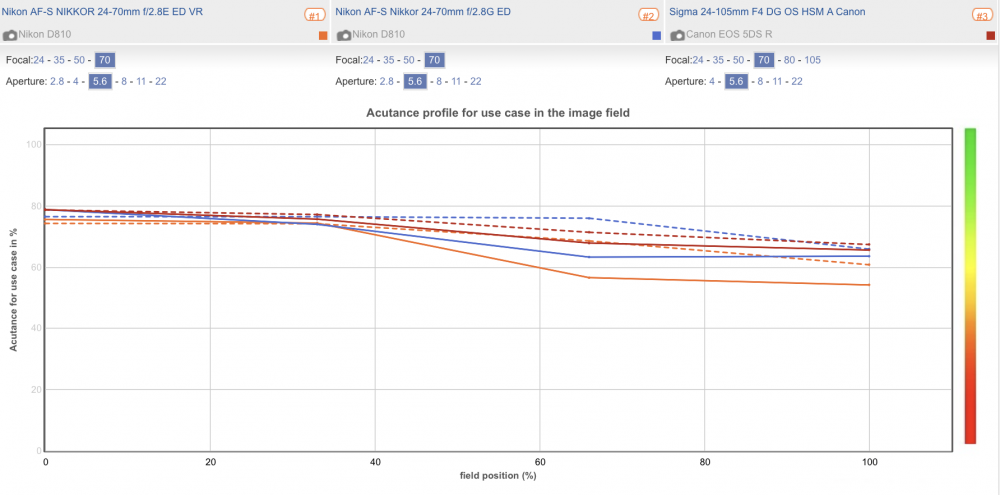Viewport: 1000px width, 495px height.
Task: Click the camera icon beside Canon EOS 5DS R
Action: tap(677, 36)
